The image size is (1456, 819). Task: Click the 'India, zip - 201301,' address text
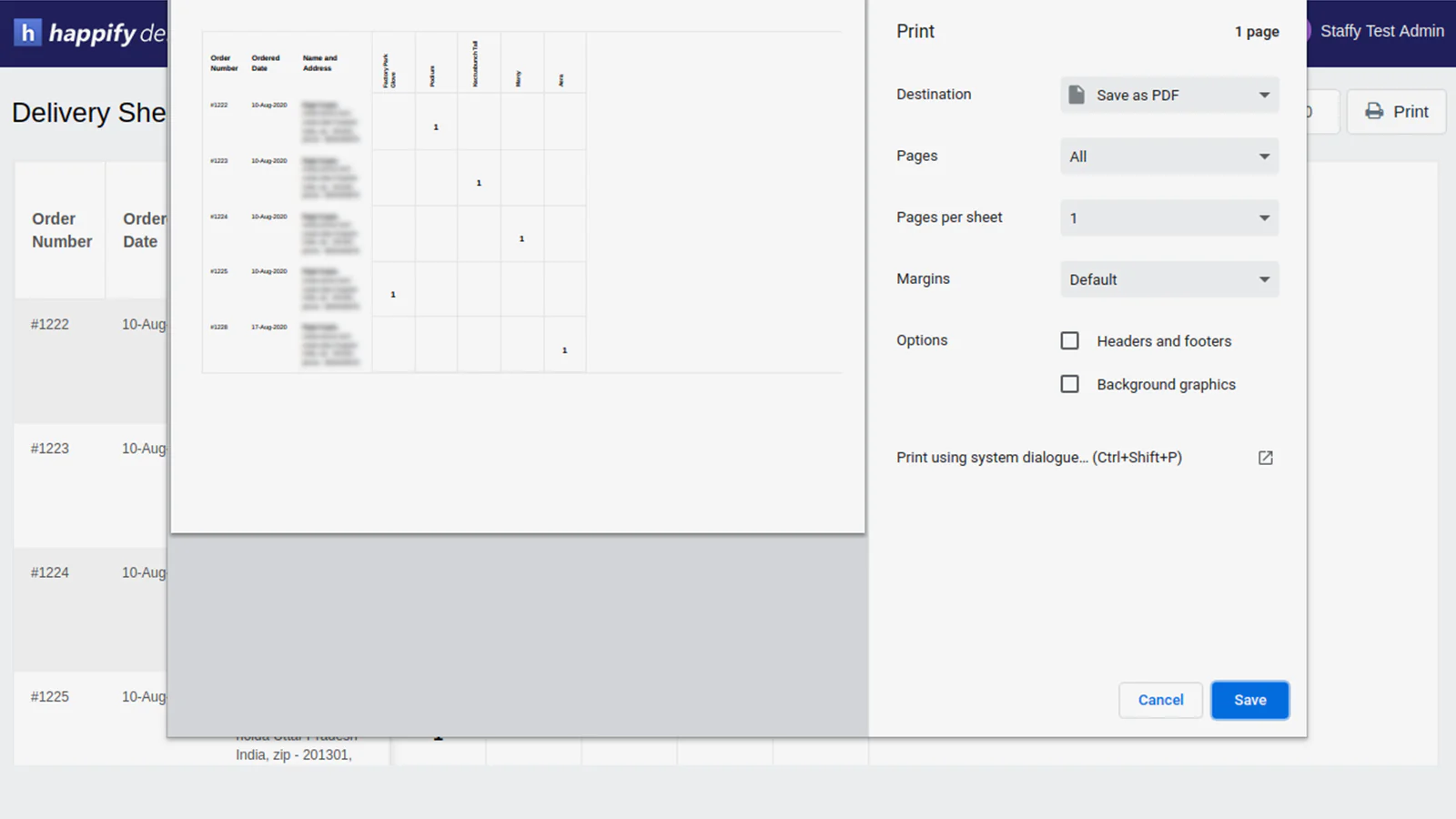294,754
